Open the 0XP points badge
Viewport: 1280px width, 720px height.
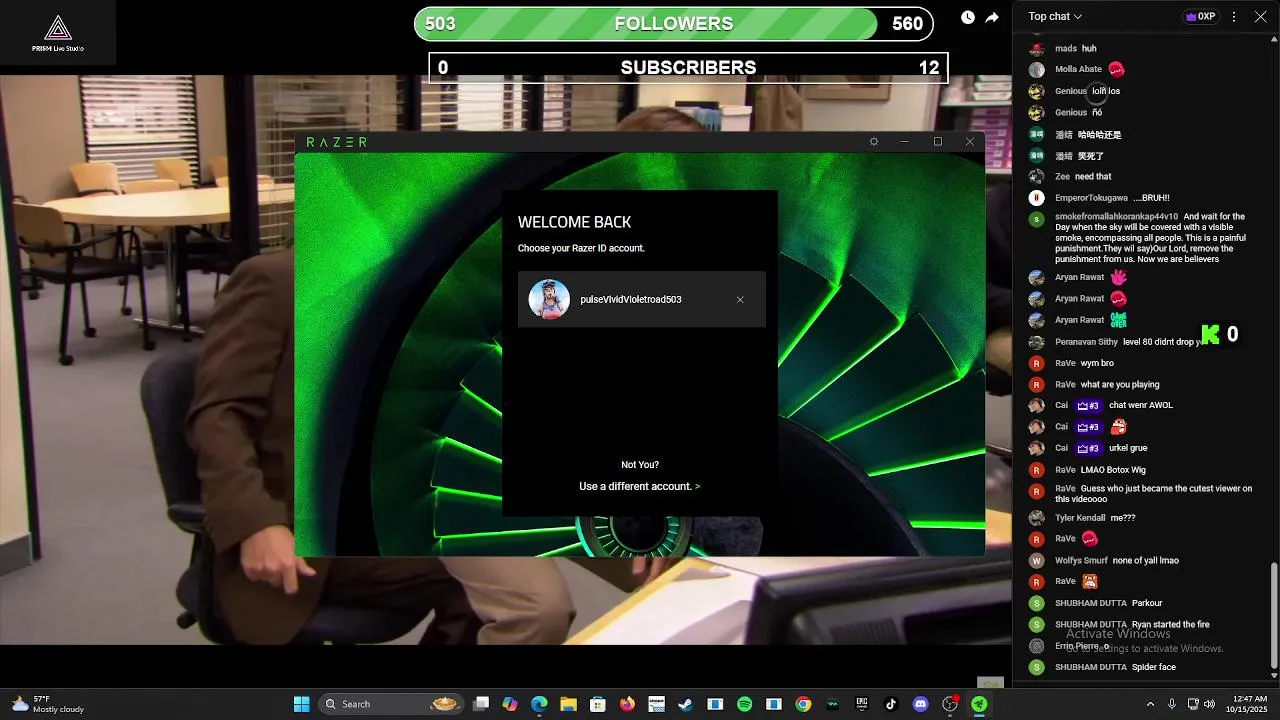click(1200, 16)
